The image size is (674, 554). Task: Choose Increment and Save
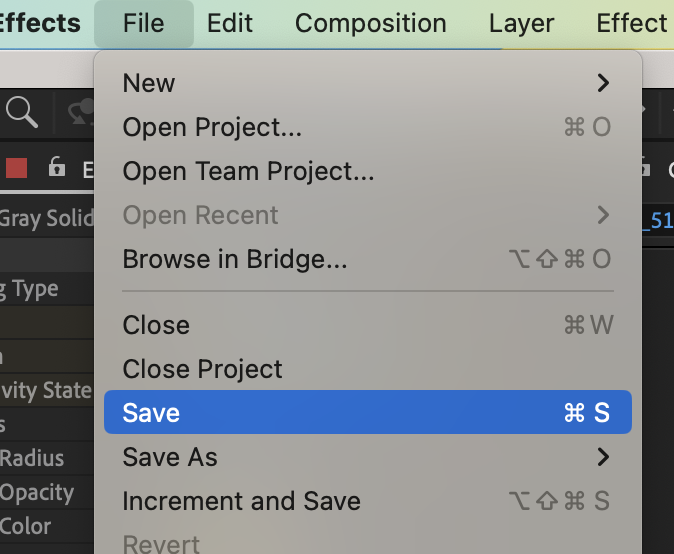click(368, 501)
